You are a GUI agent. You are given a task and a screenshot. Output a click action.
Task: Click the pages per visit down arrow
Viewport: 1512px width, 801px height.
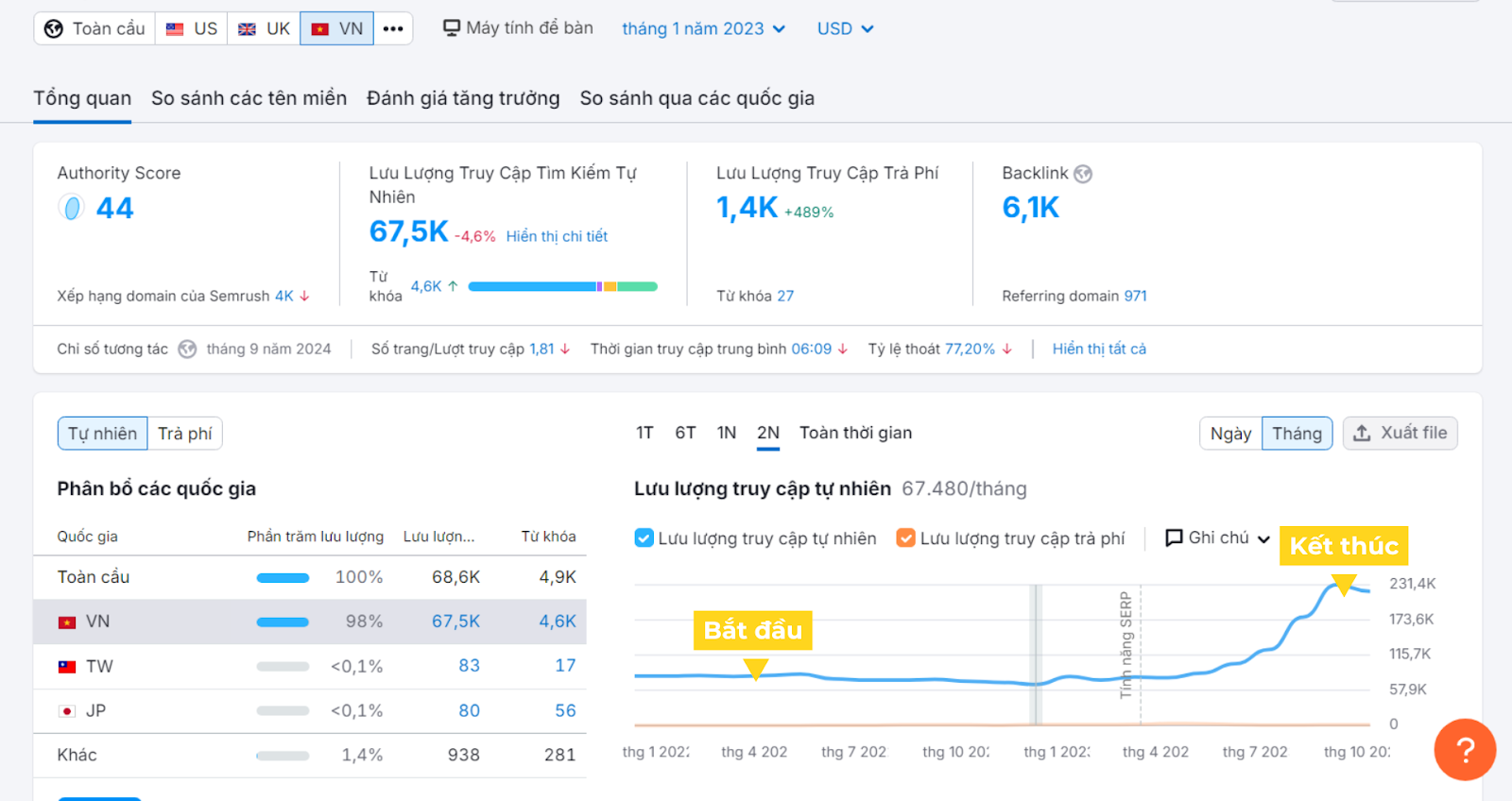tap(565, 349)
